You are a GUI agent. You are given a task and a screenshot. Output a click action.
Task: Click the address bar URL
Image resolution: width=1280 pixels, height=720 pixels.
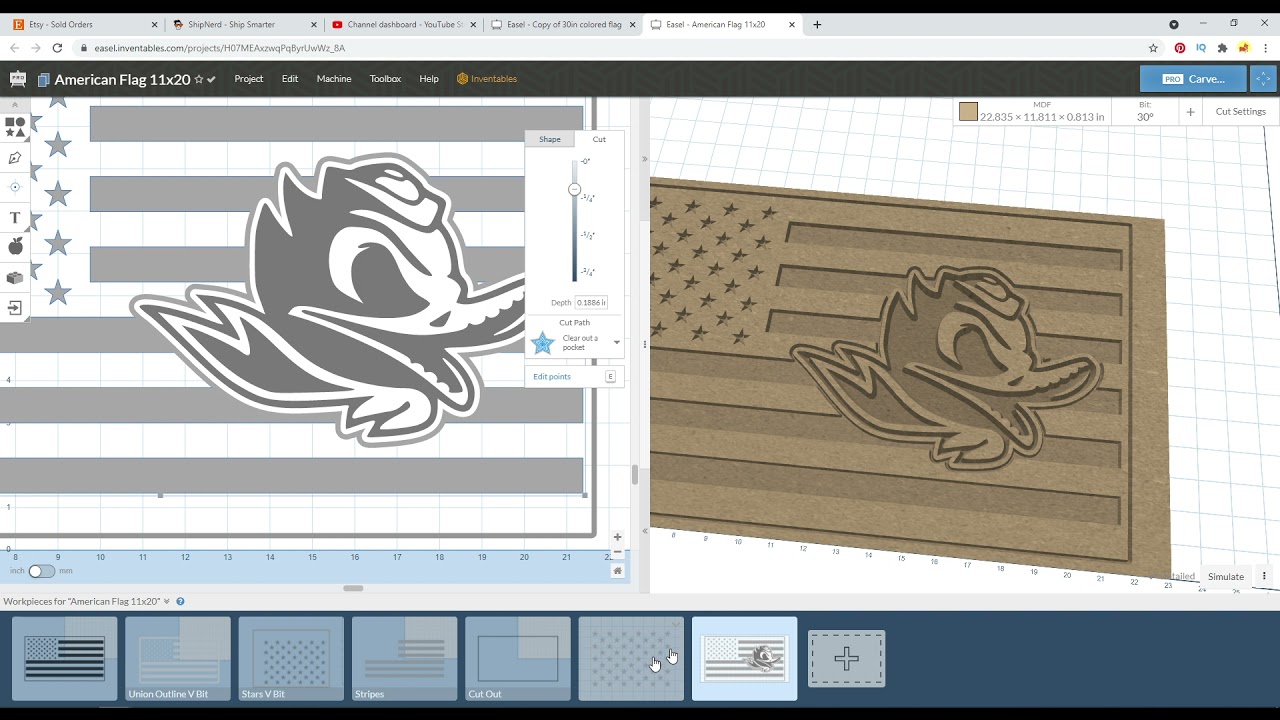coord(220,47)
